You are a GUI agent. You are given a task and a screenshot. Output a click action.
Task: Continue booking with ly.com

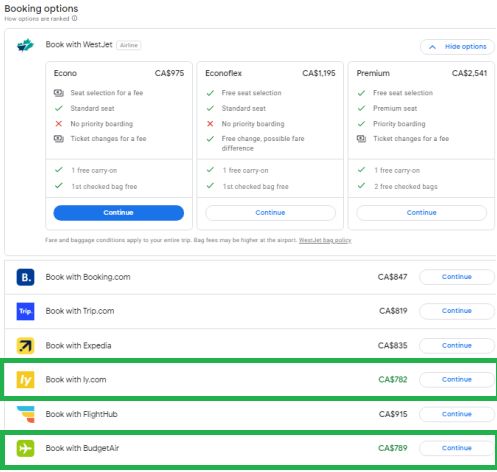point(457,380)
